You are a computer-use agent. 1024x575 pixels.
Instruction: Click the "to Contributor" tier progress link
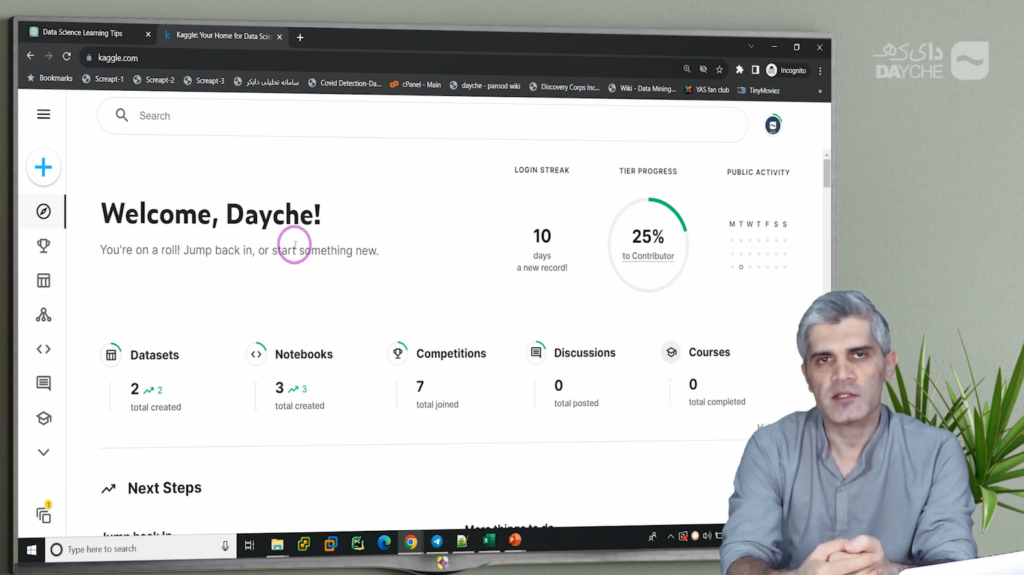pyautogui.click(x=648, y=257)
